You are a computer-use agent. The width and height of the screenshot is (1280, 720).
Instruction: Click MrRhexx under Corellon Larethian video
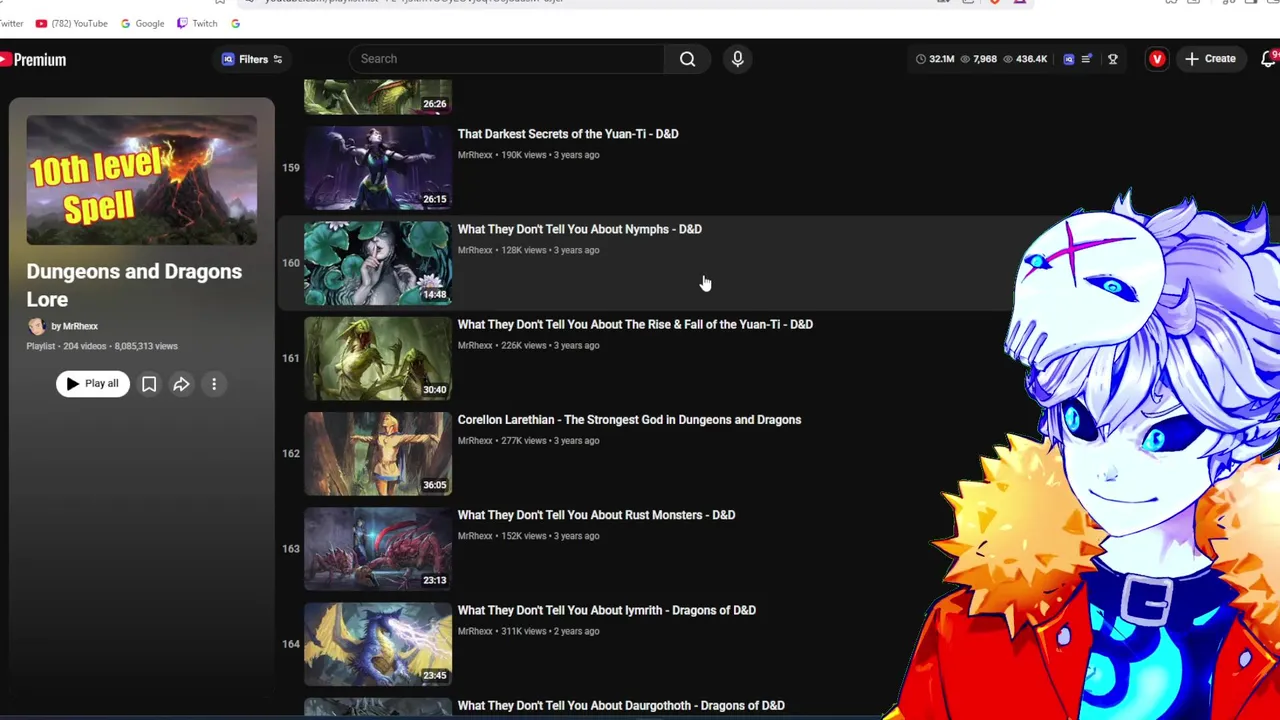coord(475,441)
